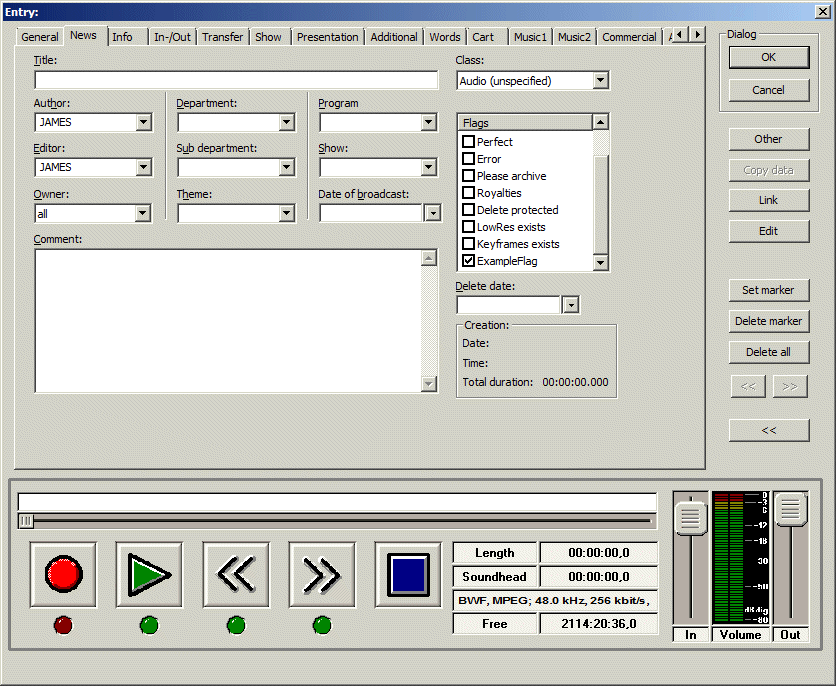
Task: Switch to the Transfer tab
Action: point(222,37)
